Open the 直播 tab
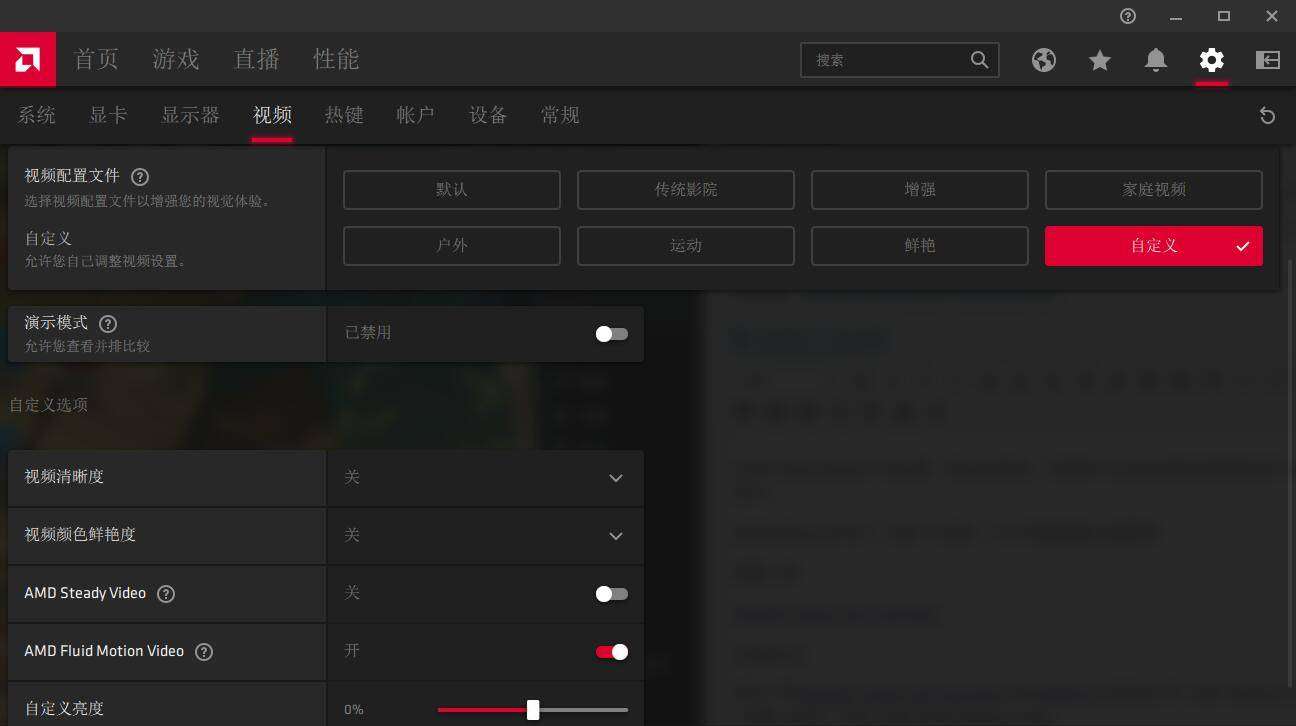The image size is (1296, 726). [256, 60]
